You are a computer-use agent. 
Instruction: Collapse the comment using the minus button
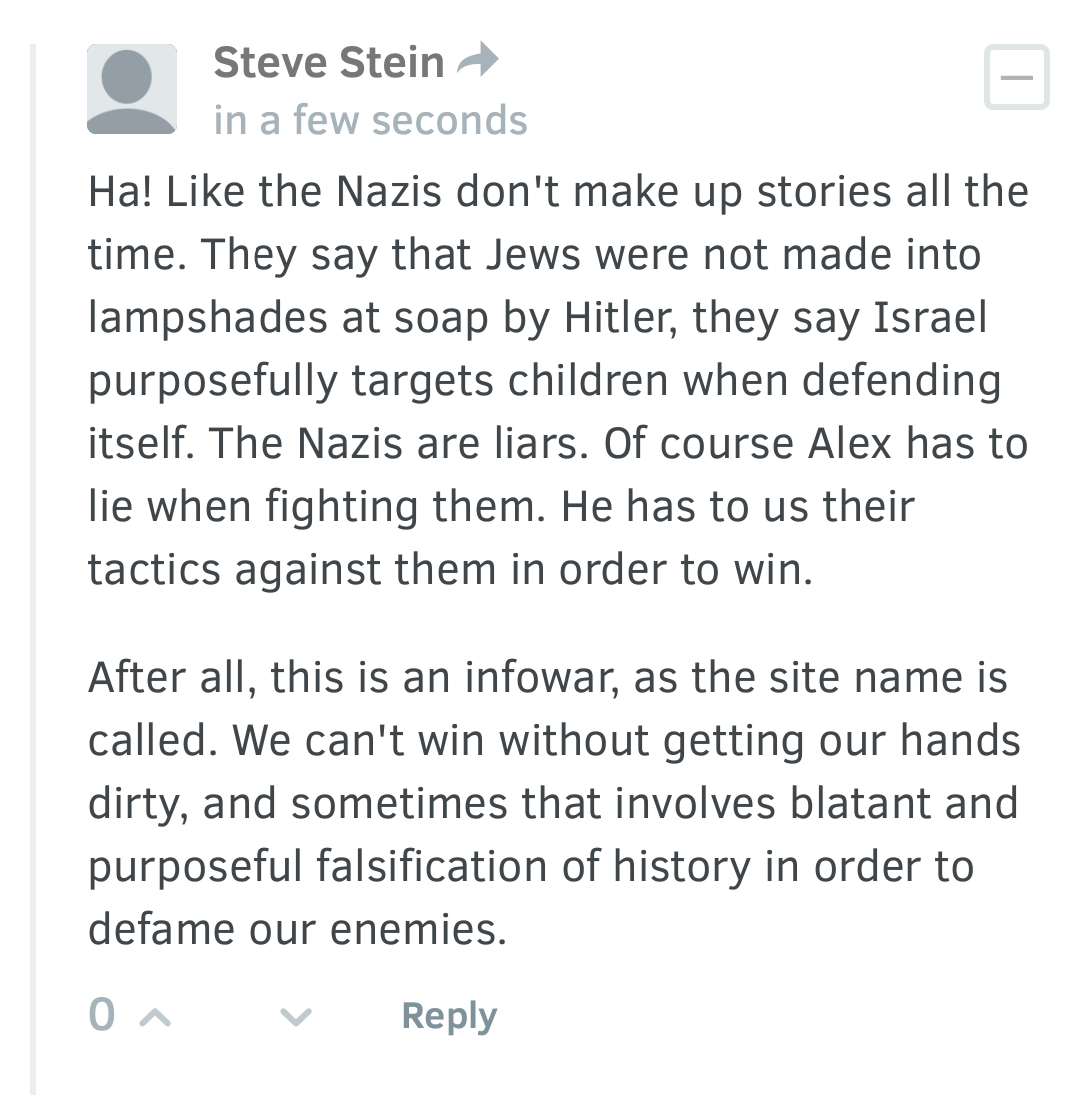pos(1017,77)
